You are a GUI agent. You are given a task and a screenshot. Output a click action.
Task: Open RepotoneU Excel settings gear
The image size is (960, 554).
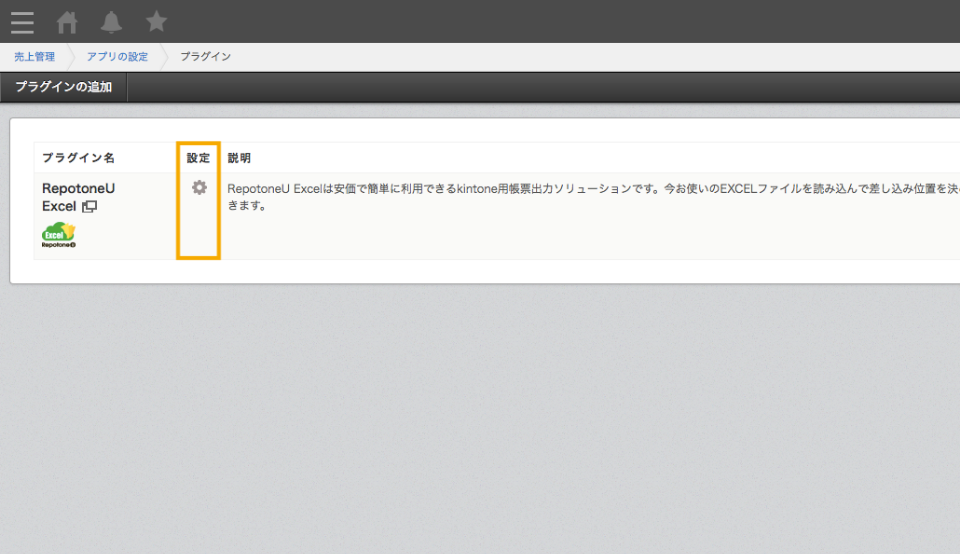pyautogui.click(x=199, y=187)
